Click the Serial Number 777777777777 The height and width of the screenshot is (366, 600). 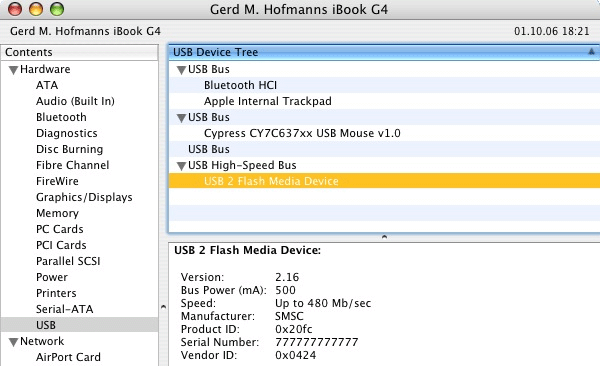click(x=316, y=342)
